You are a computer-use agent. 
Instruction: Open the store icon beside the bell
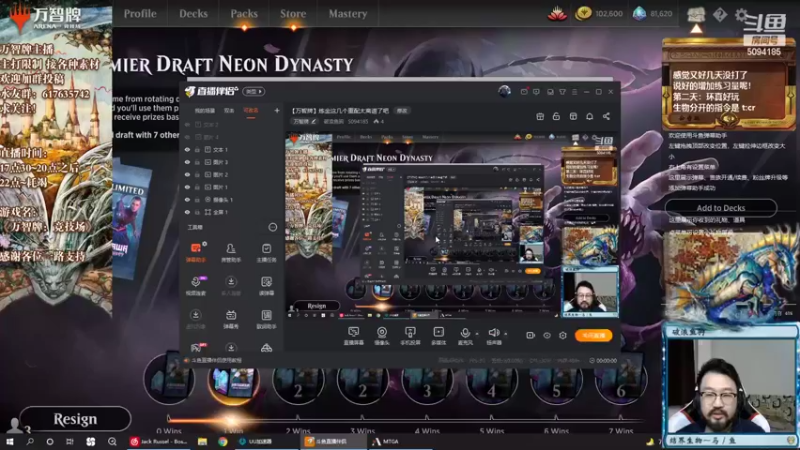tap(573, 116)
